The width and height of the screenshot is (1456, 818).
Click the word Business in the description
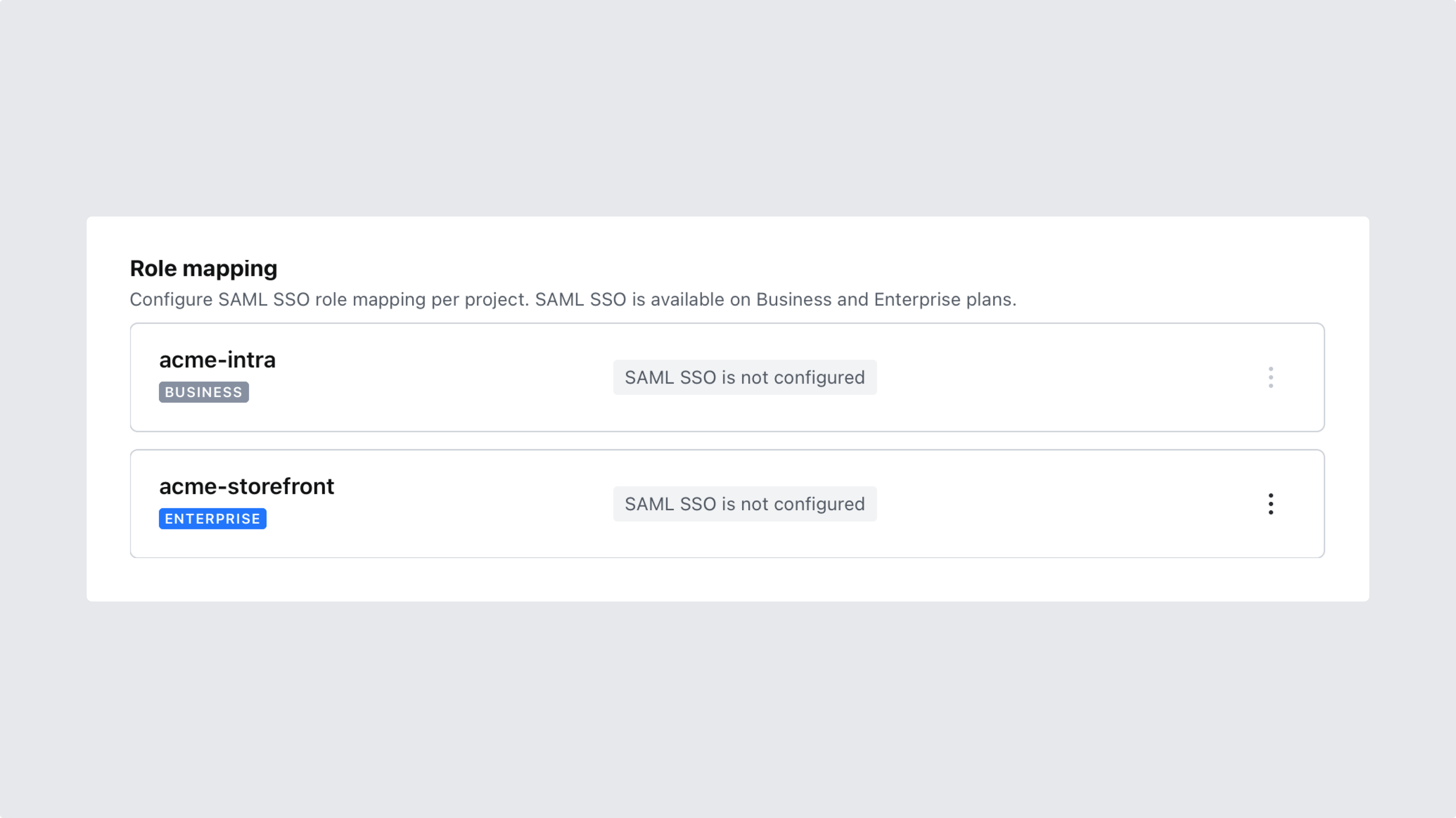click(x=794, y=299)
